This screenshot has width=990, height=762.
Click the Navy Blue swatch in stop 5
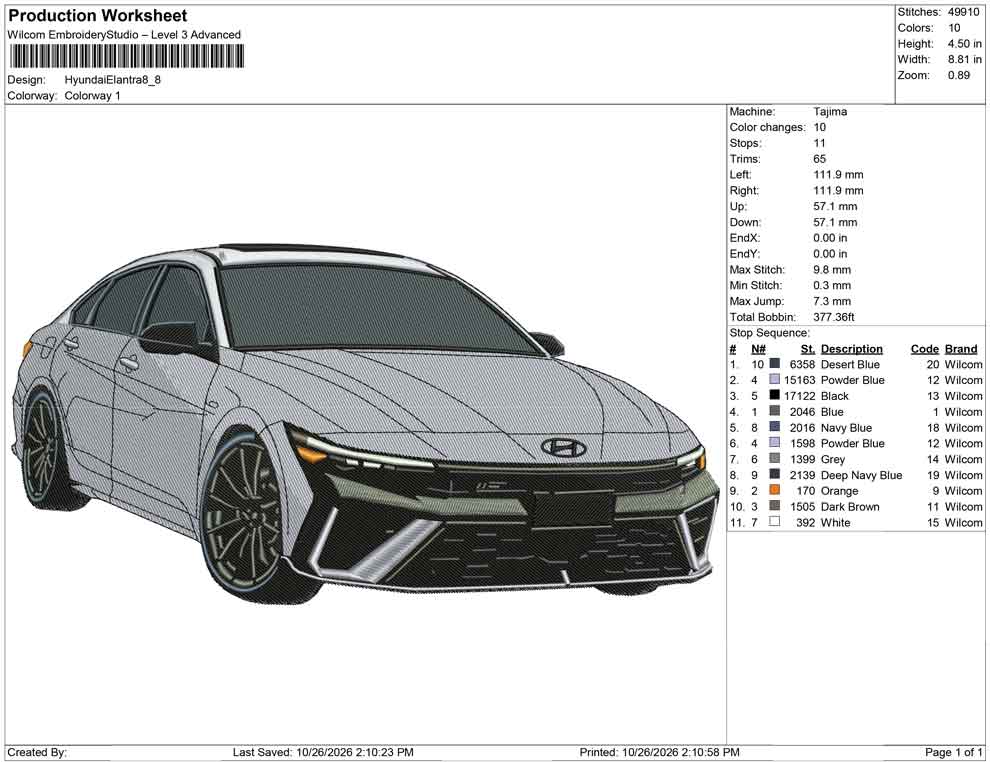(775, 427)
